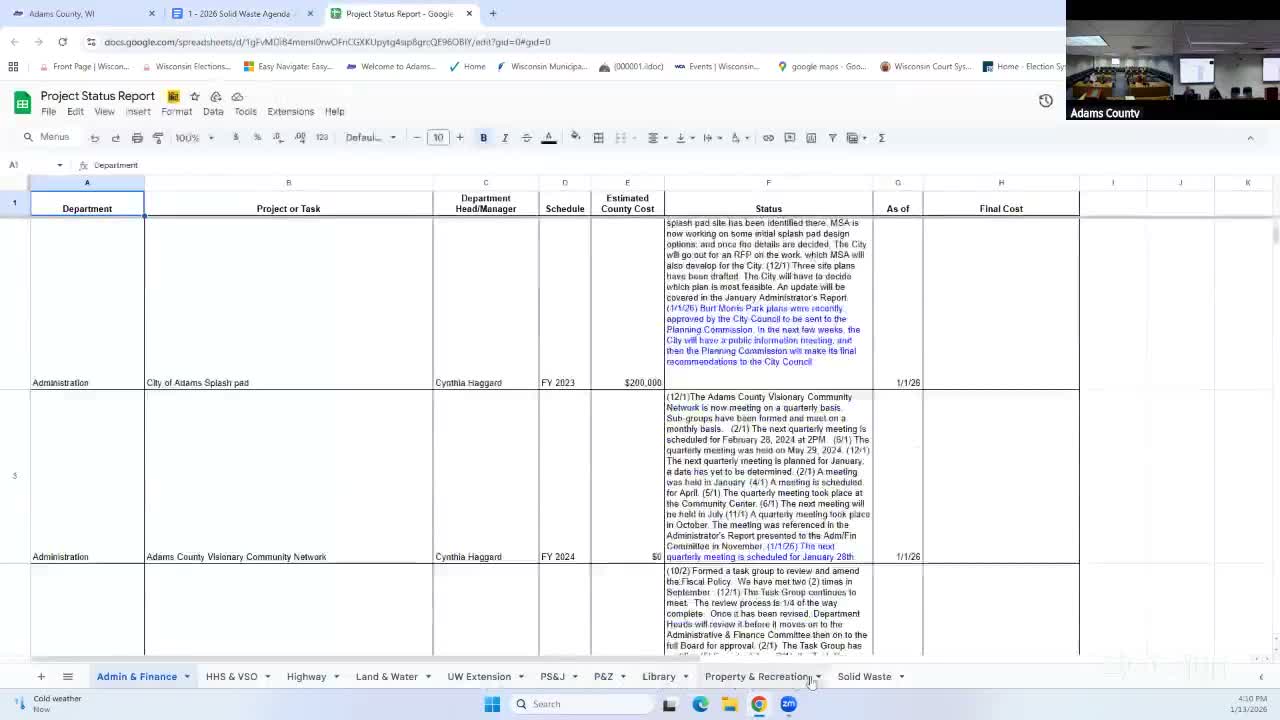Click the insert link icon
The height and width of the screenshot is (720, 1280).
768,138
